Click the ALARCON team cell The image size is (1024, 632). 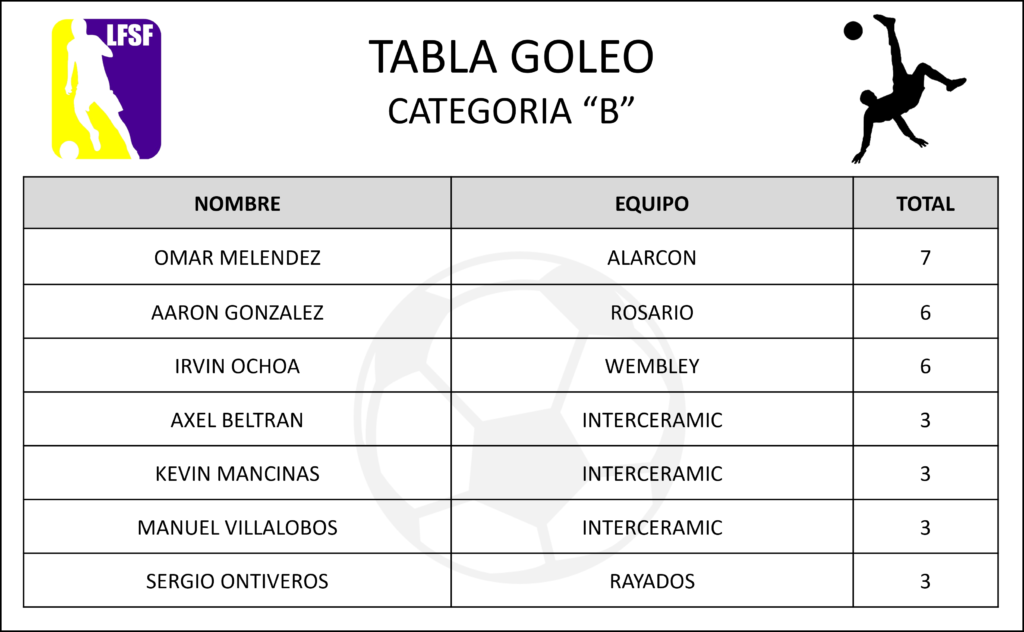coord(652,257)
